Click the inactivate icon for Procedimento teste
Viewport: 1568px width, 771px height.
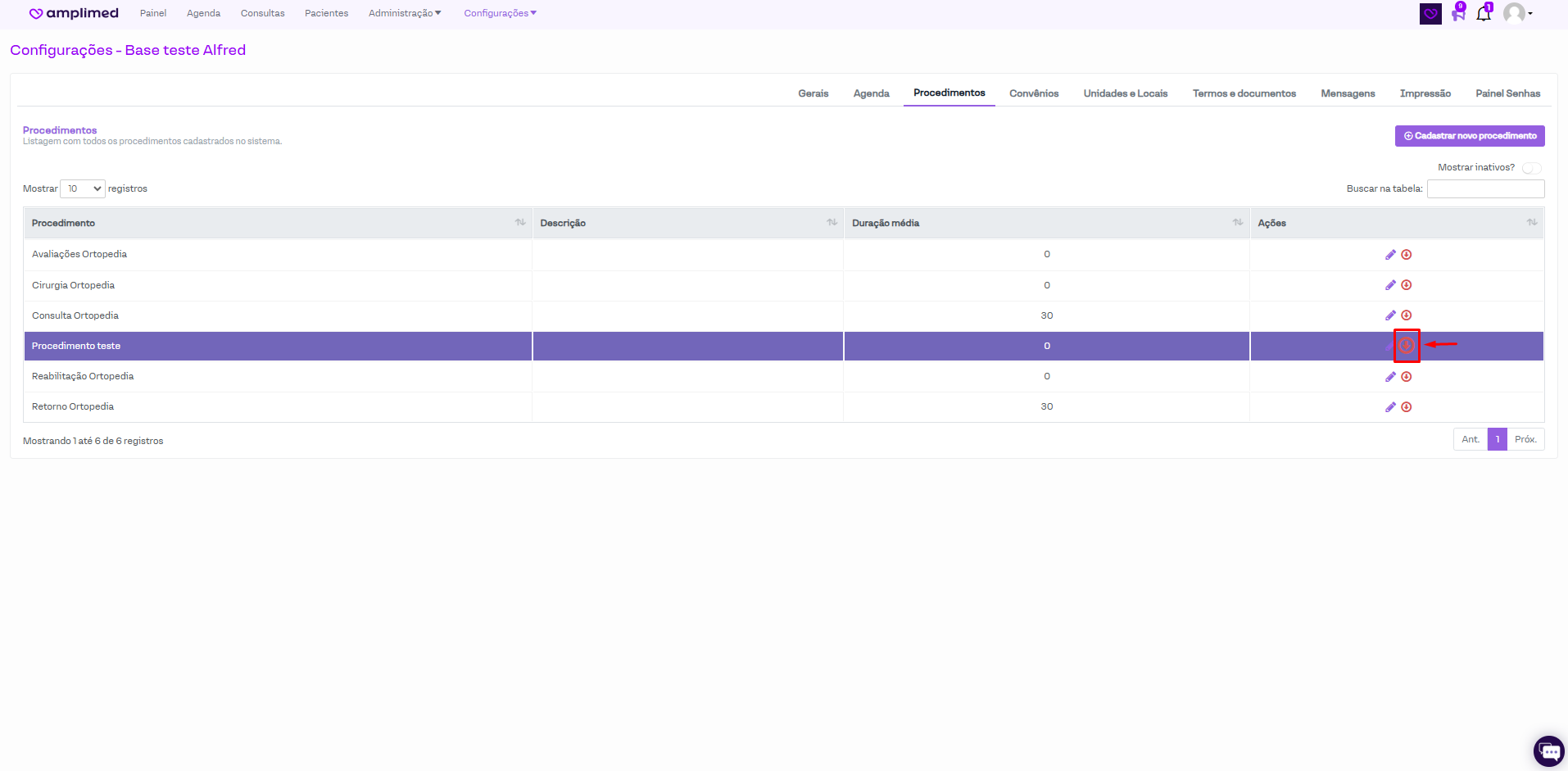coord(1406,346)
